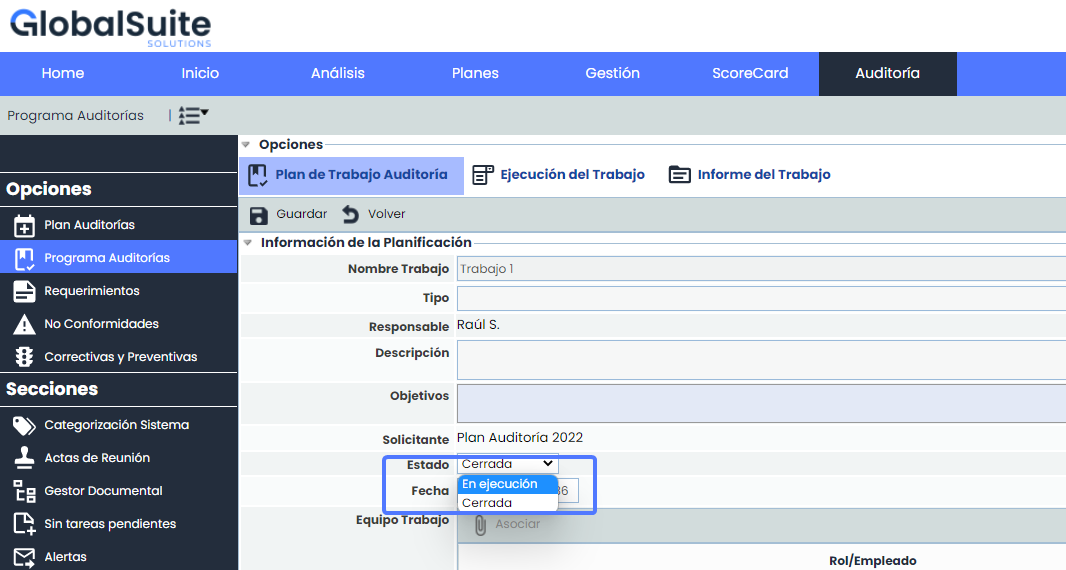Open the ScoreCard menu

point(750,73)
